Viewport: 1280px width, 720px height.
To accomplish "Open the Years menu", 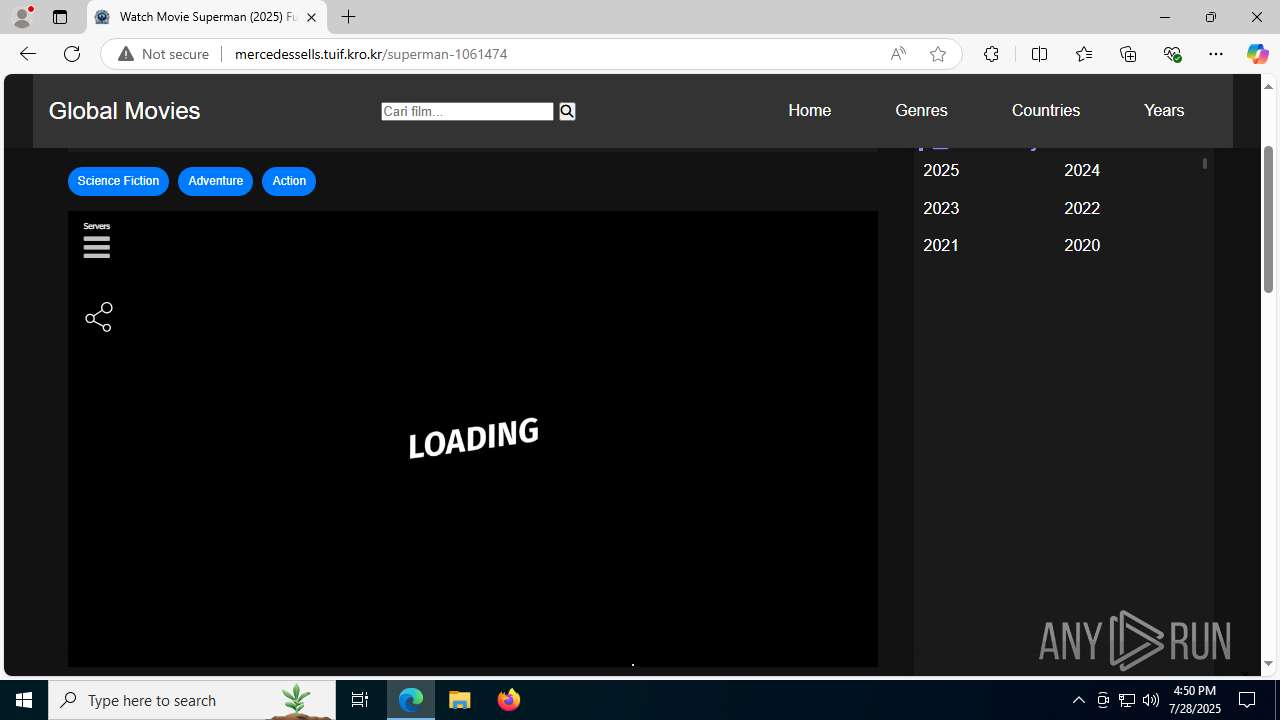I will click(x=1164, y=110).
